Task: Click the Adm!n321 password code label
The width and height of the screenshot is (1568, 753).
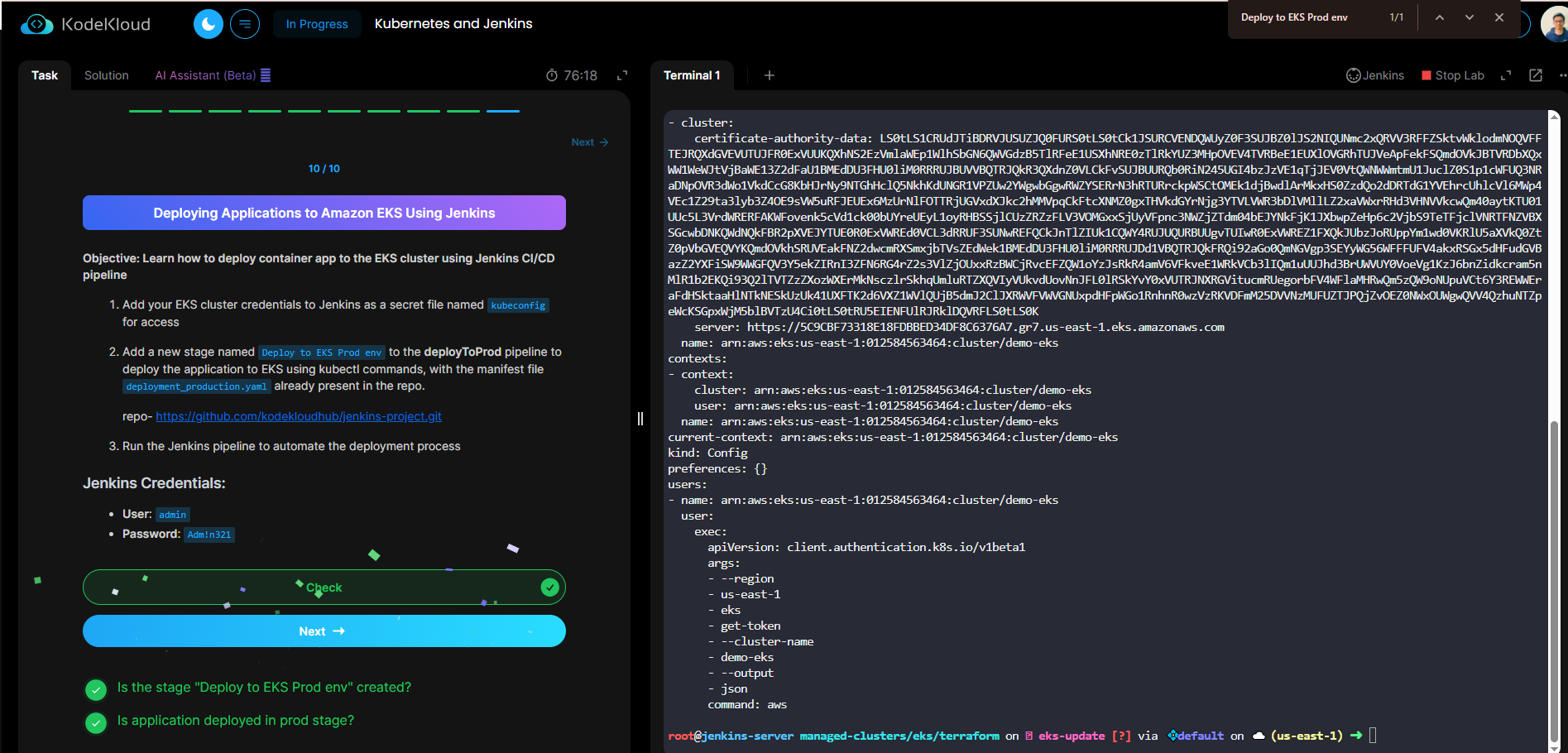Action: point(209,535)
